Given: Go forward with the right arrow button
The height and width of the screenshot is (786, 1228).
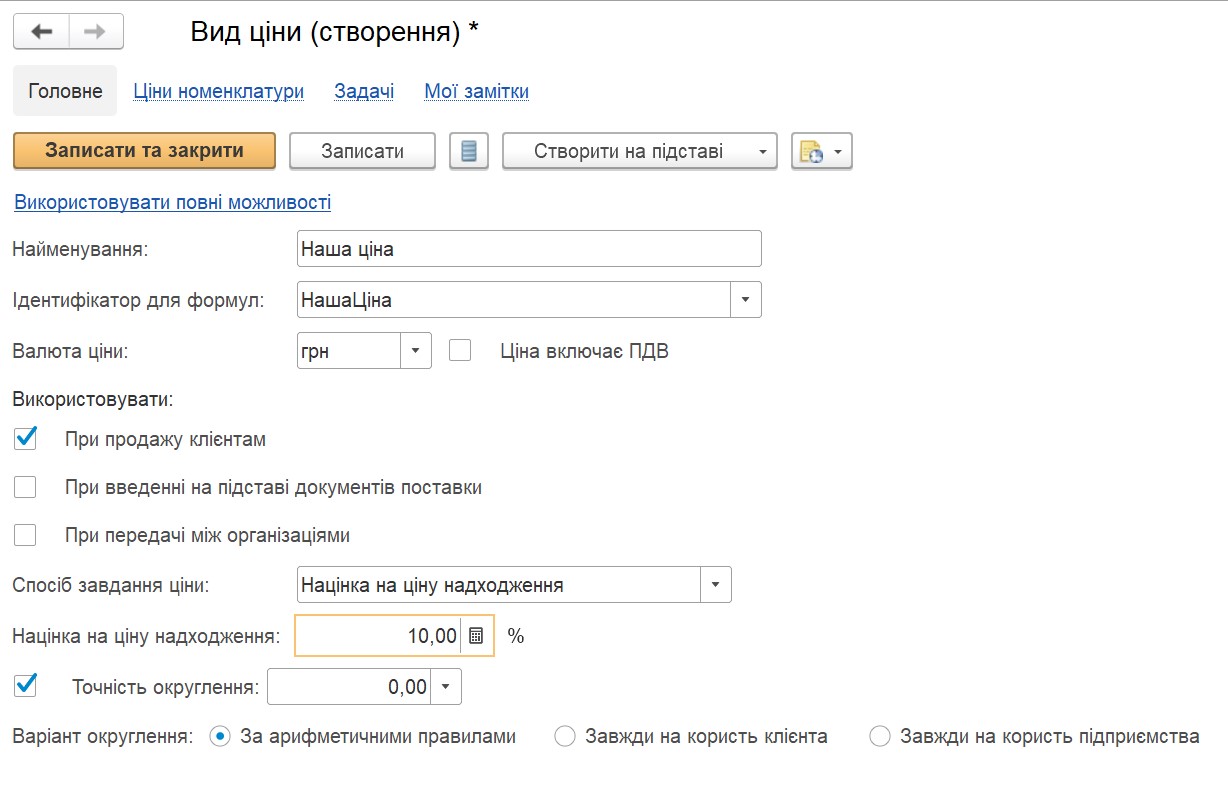Looking at the screenshot, I should [x=96, y=31].
